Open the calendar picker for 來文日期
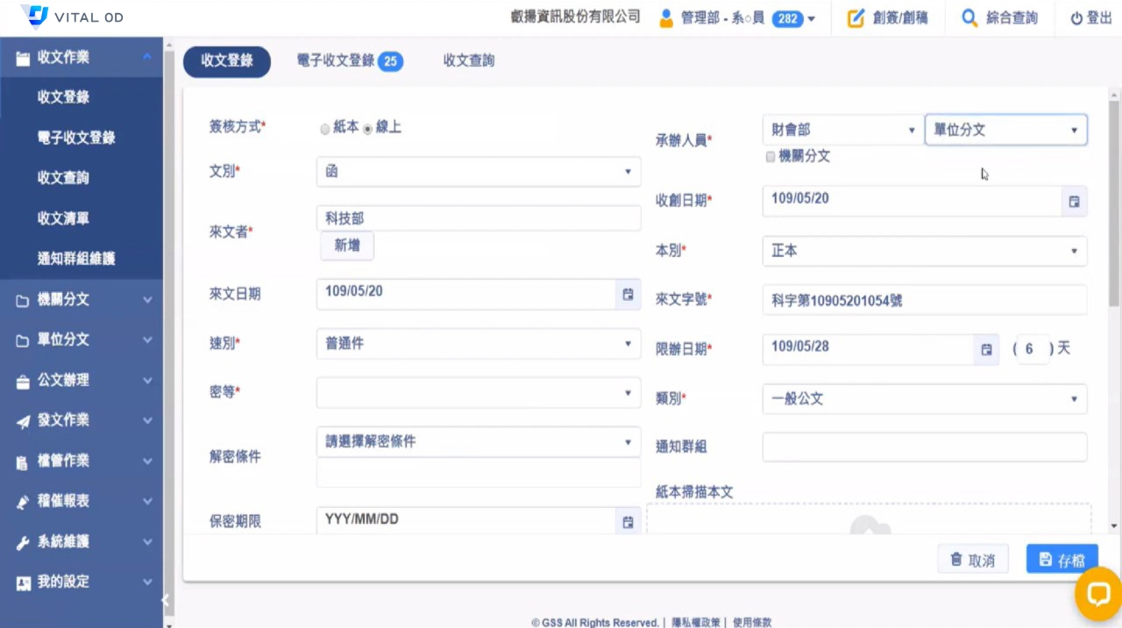 point(627,294)
